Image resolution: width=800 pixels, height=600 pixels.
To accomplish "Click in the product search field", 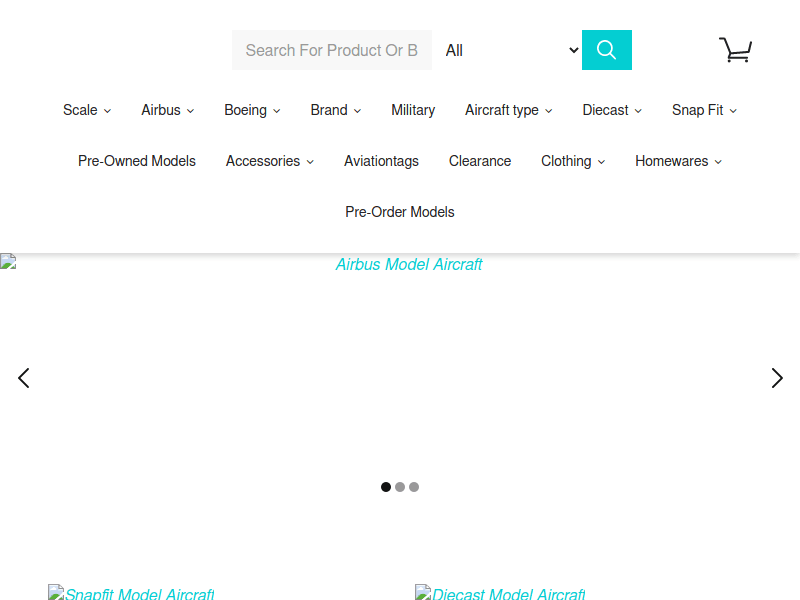I will (x=332, y=50).
